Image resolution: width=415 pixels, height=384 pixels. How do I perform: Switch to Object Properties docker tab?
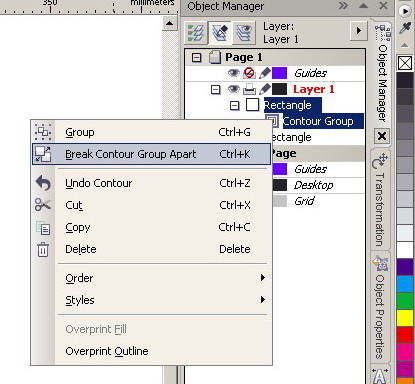pyautogui.click(x=380, y=307)
